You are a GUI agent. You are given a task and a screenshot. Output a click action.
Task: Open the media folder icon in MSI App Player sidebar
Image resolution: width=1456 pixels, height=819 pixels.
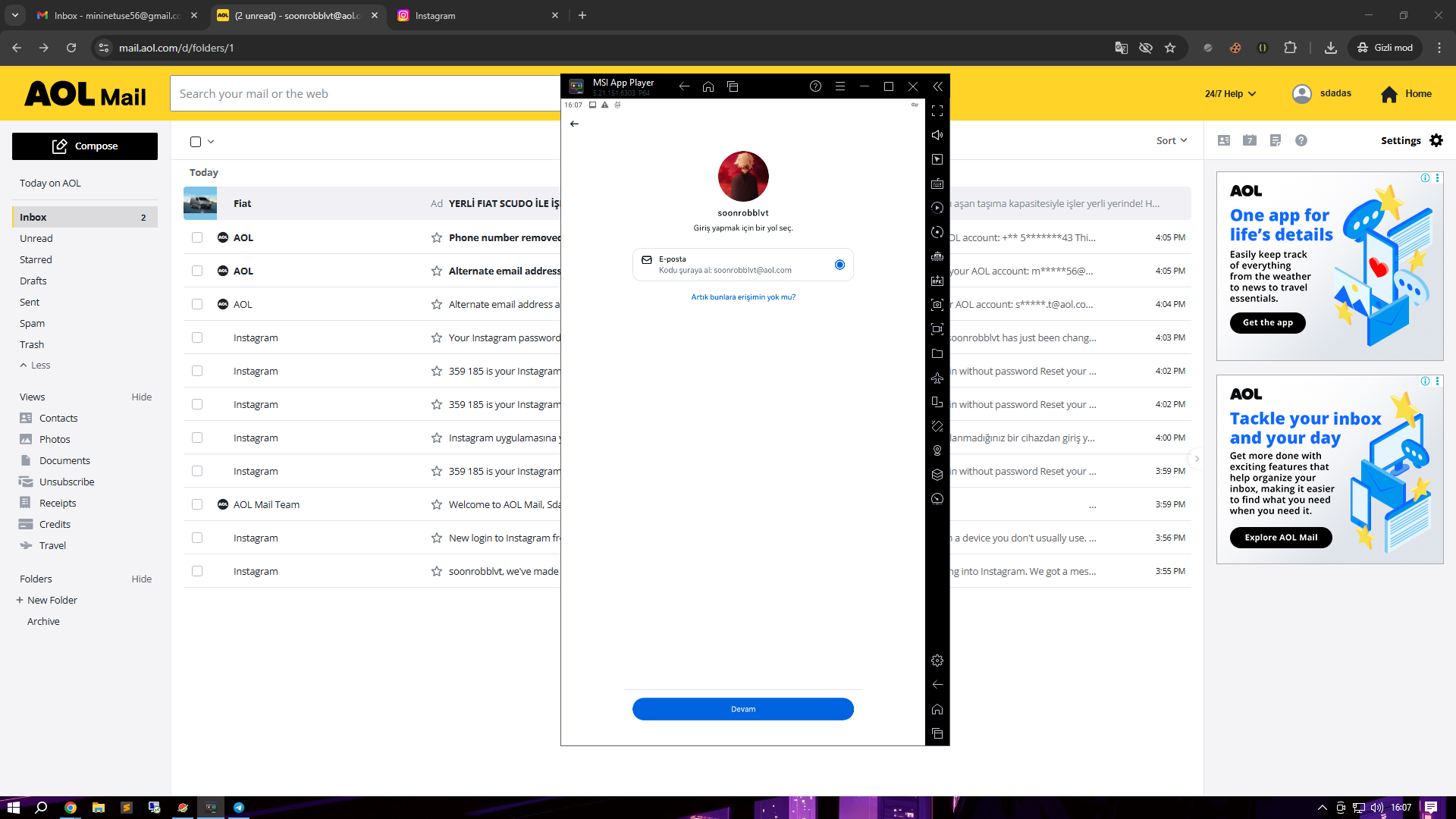click(x=937, y=353)
